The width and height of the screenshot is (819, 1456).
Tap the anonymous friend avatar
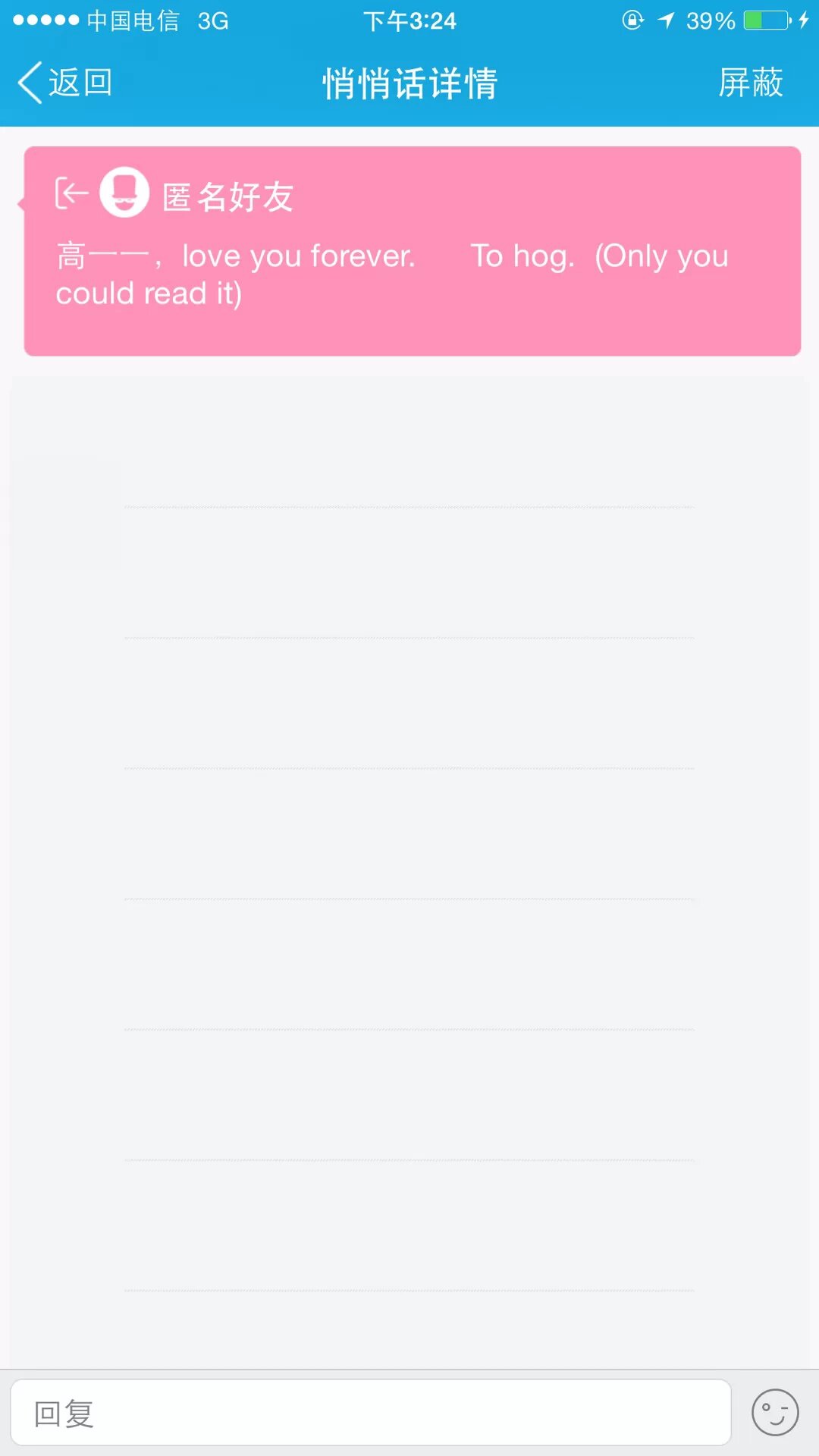pyautogui.click(x=124, y=193)
